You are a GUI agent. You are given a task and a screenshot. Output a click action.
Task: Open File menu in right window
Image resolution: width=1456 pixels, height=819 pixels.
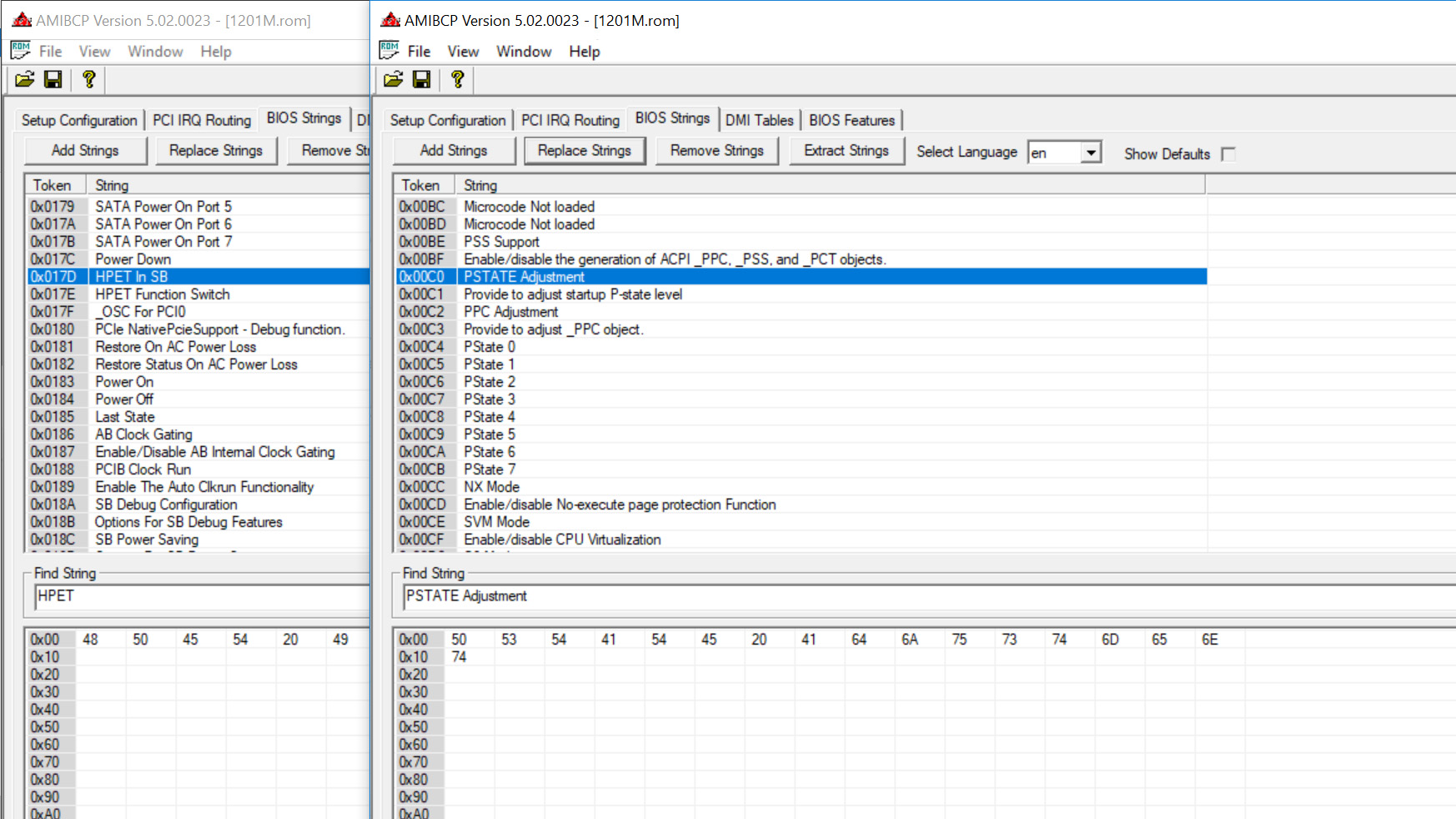419,52
